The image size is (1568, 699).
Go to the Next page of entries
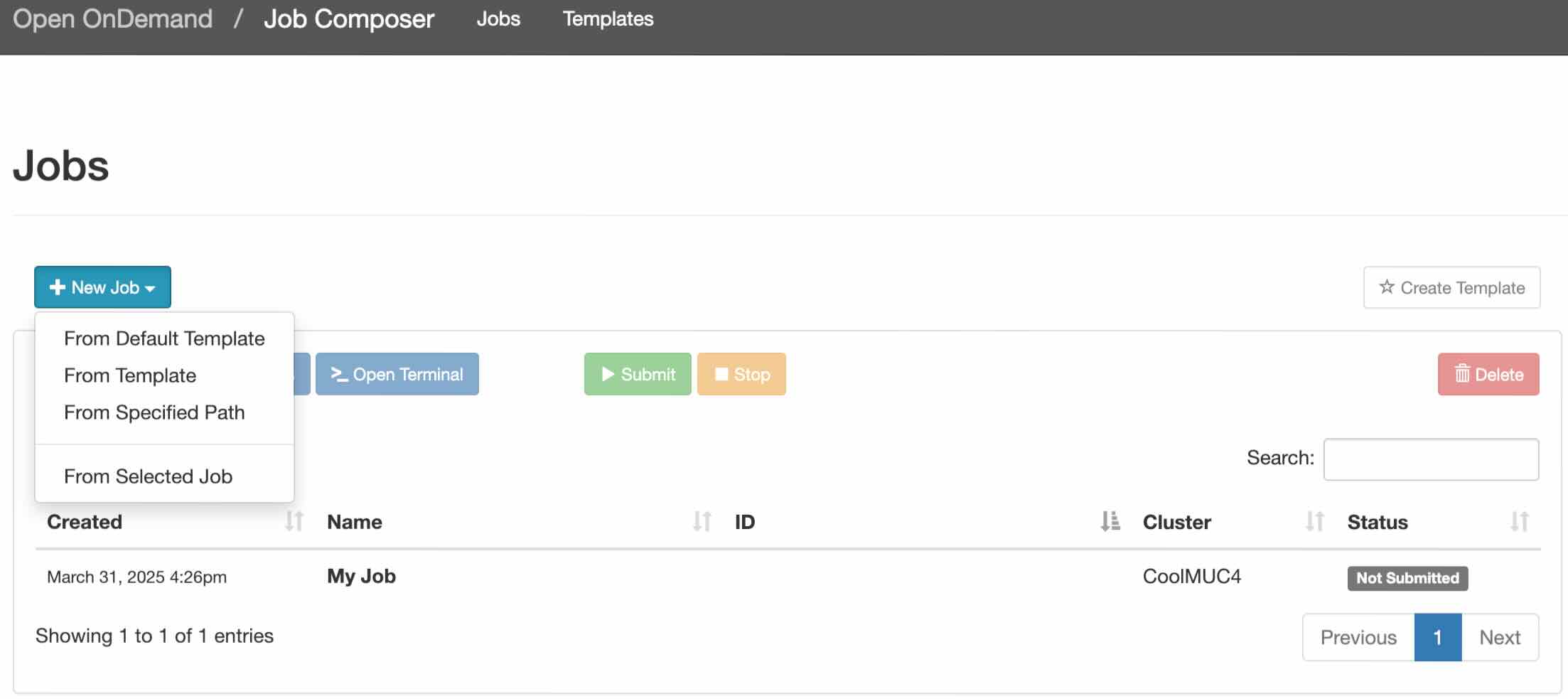pyautogui.click(x=1499, y=637)
